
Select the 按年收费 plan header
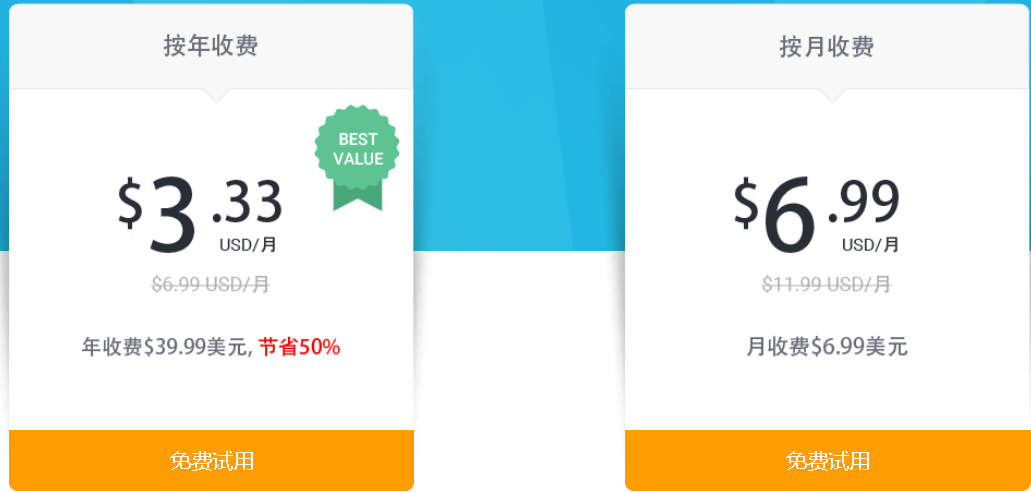211,46
